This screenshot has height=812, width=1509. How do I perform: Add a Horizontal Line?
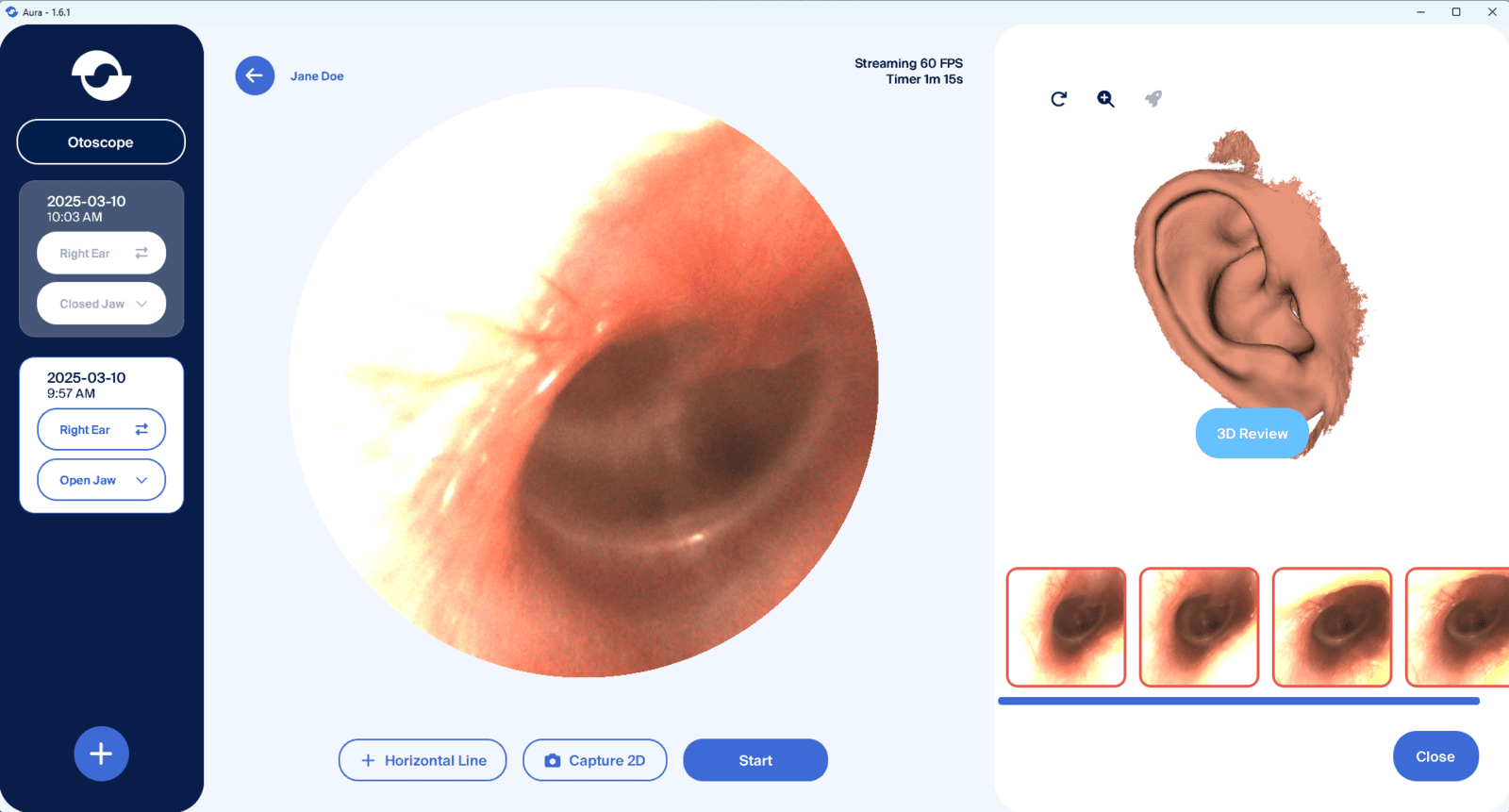point(423,760)
